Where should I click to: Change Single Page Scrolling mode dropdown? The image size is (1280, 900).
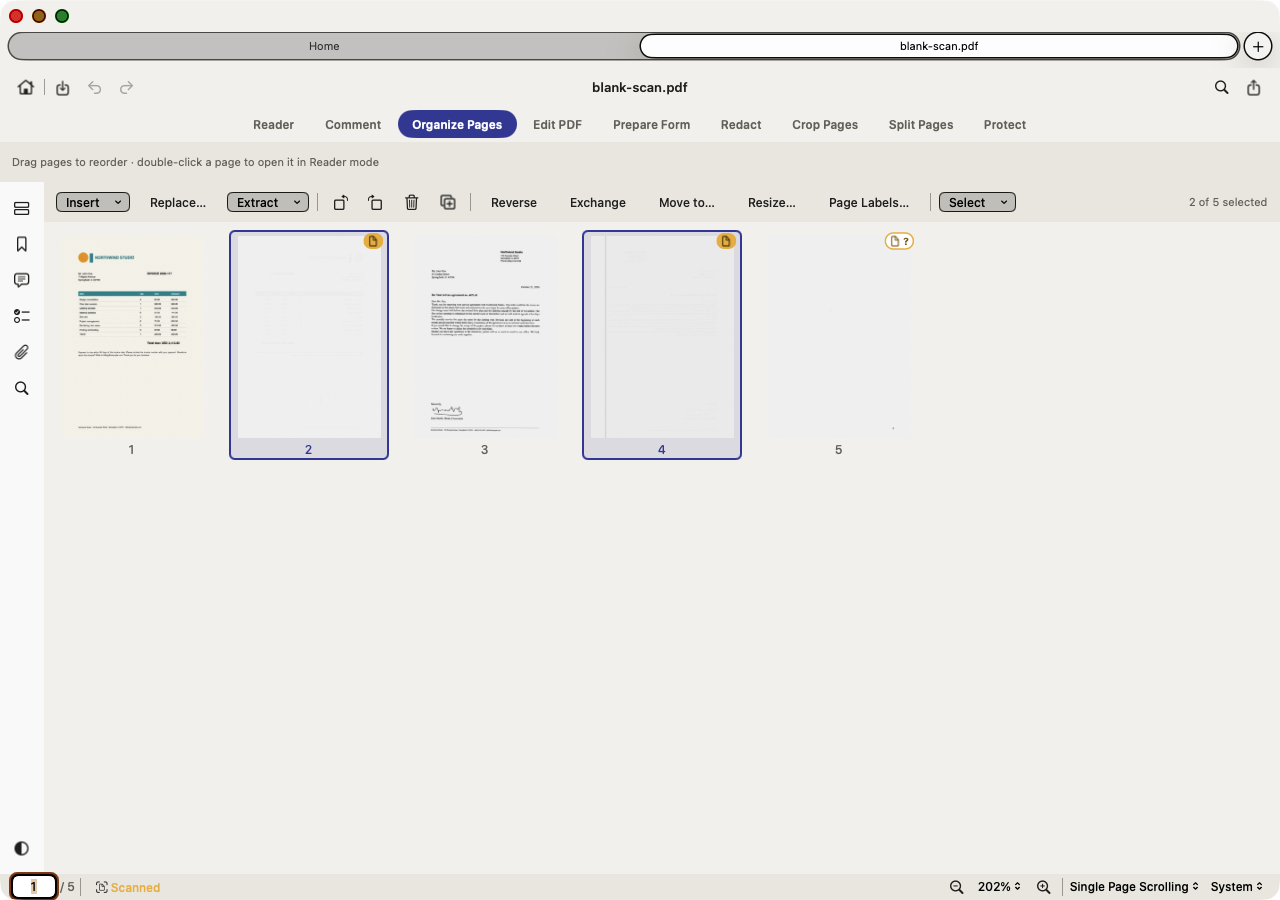coord(1134,887)
